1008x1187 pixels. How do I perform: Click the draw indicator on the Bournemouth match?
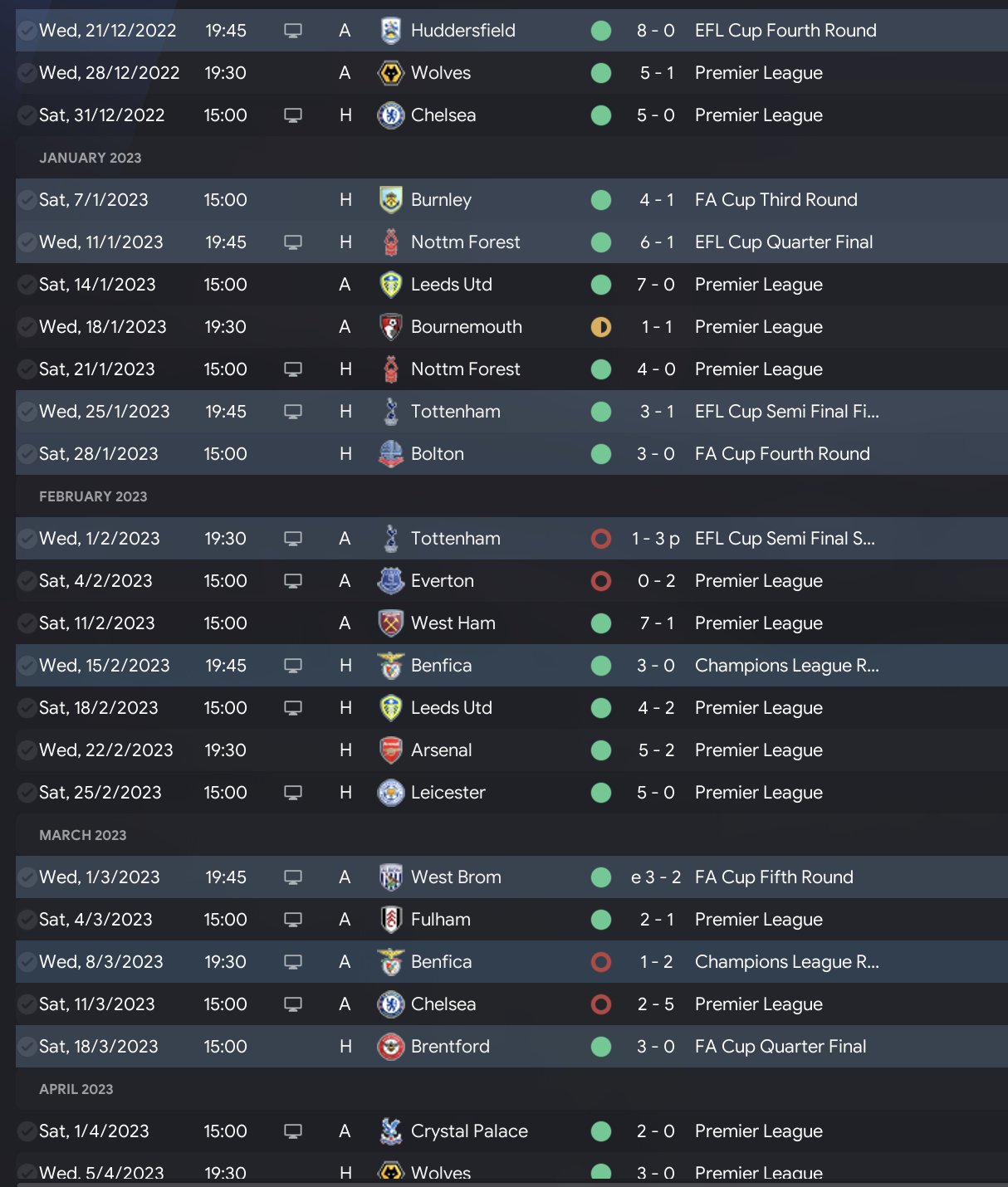[x=601, y=327]
